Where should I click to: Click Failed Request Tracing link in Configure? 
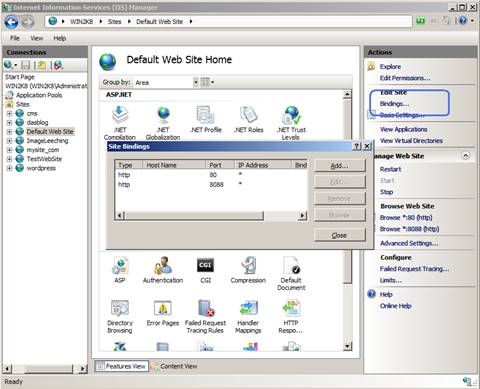[415, 269]
